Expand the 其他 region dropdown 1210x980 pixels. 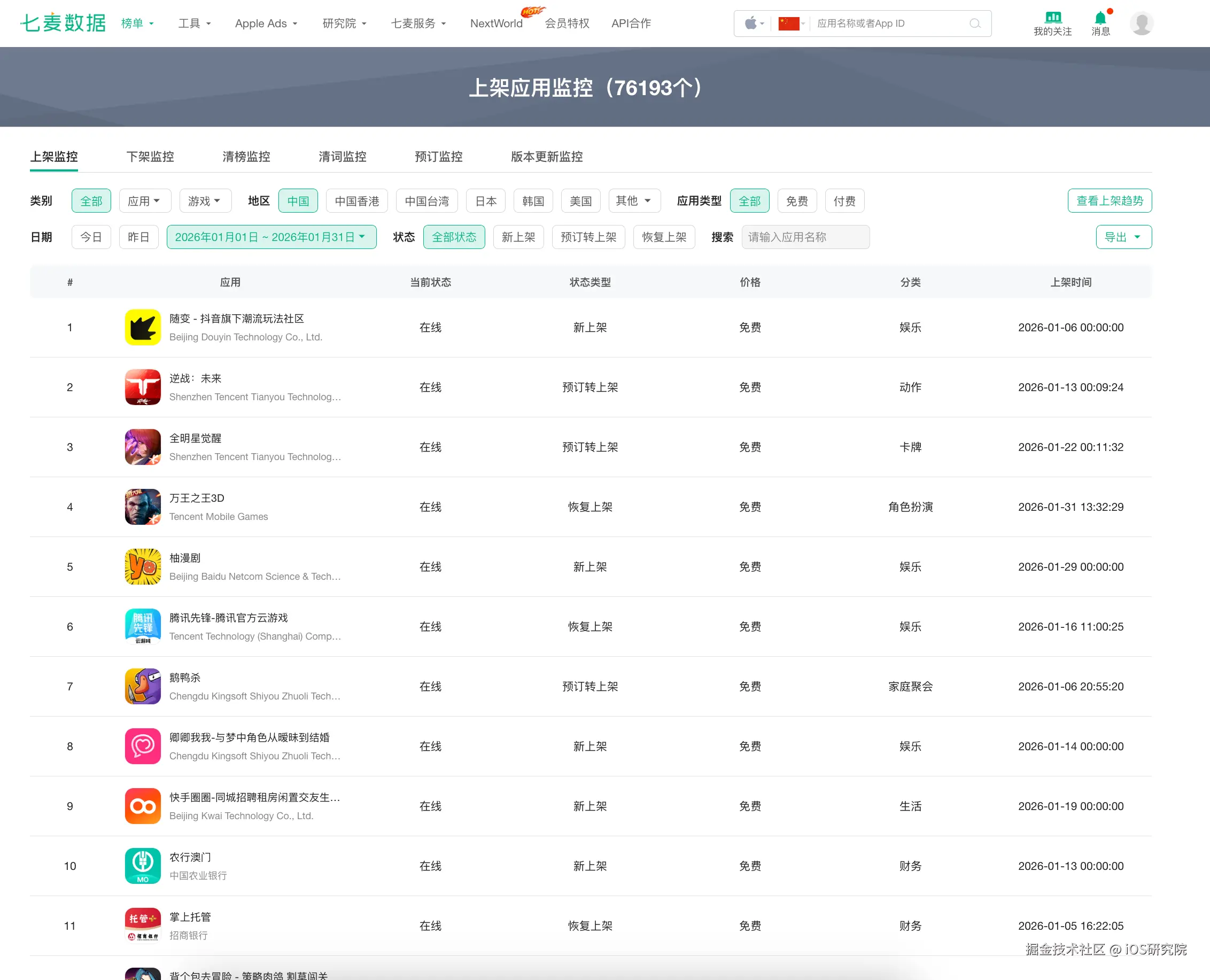[x=633, y=201]
